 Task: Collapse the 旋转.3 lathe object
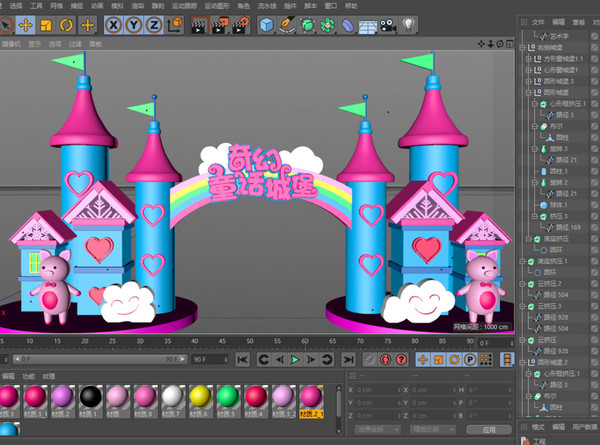[535, 149]
